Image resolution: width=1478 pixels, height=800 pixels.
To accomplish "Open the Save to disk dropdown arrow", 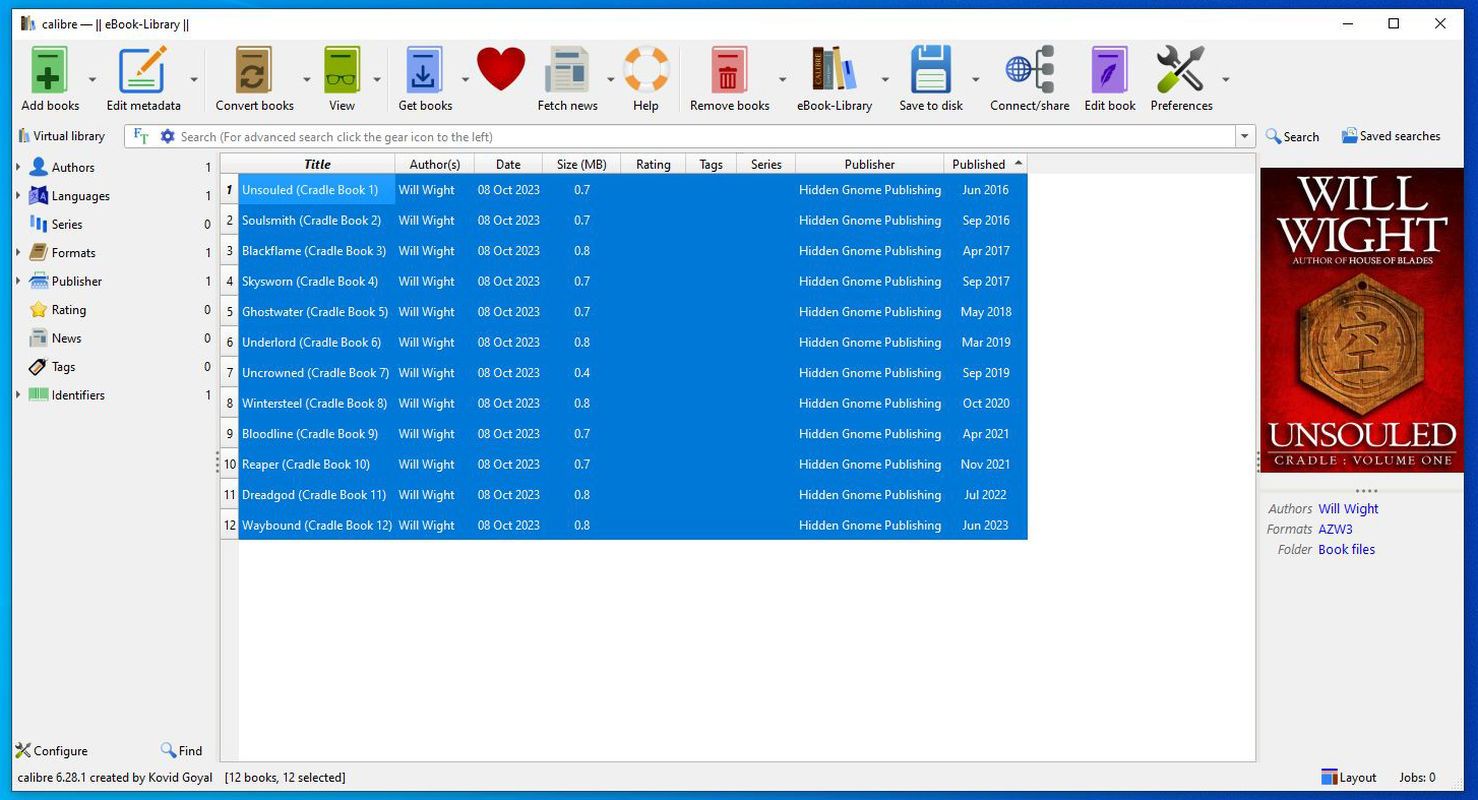I will (x=975, y=80).
